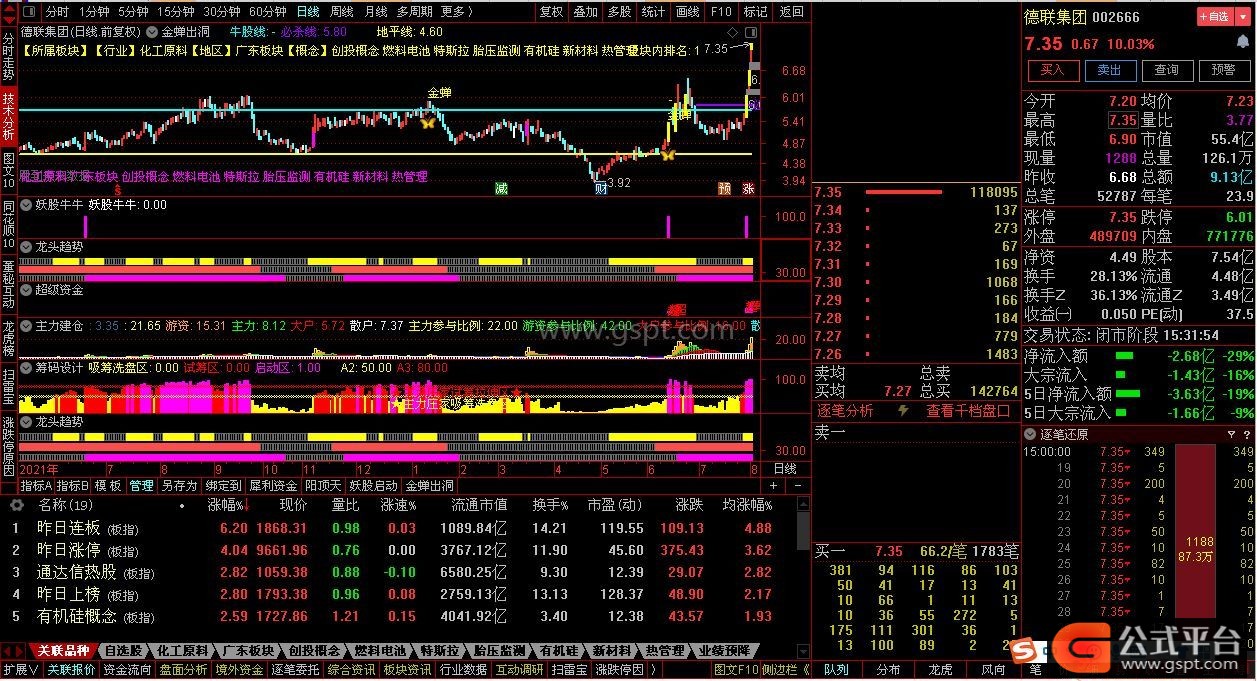Click the lightning bolt icon beside 逐笔分析
This screenshot has height=681, width=1257.
tap(905, 411)
